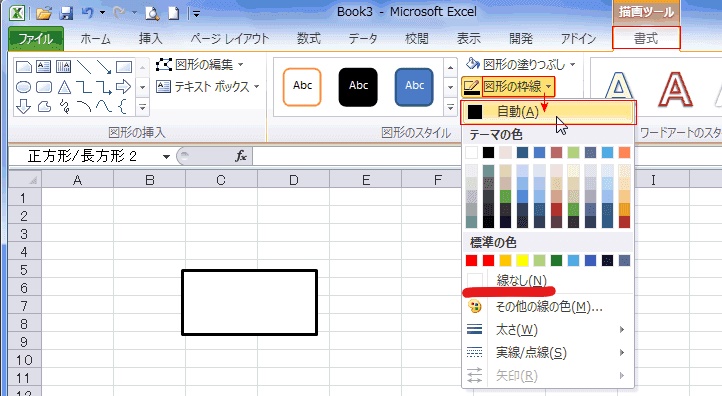Viewport: 722px width, 396px height.
Task: Pick the arrow line shape
Action: click(x=104, y=67)
